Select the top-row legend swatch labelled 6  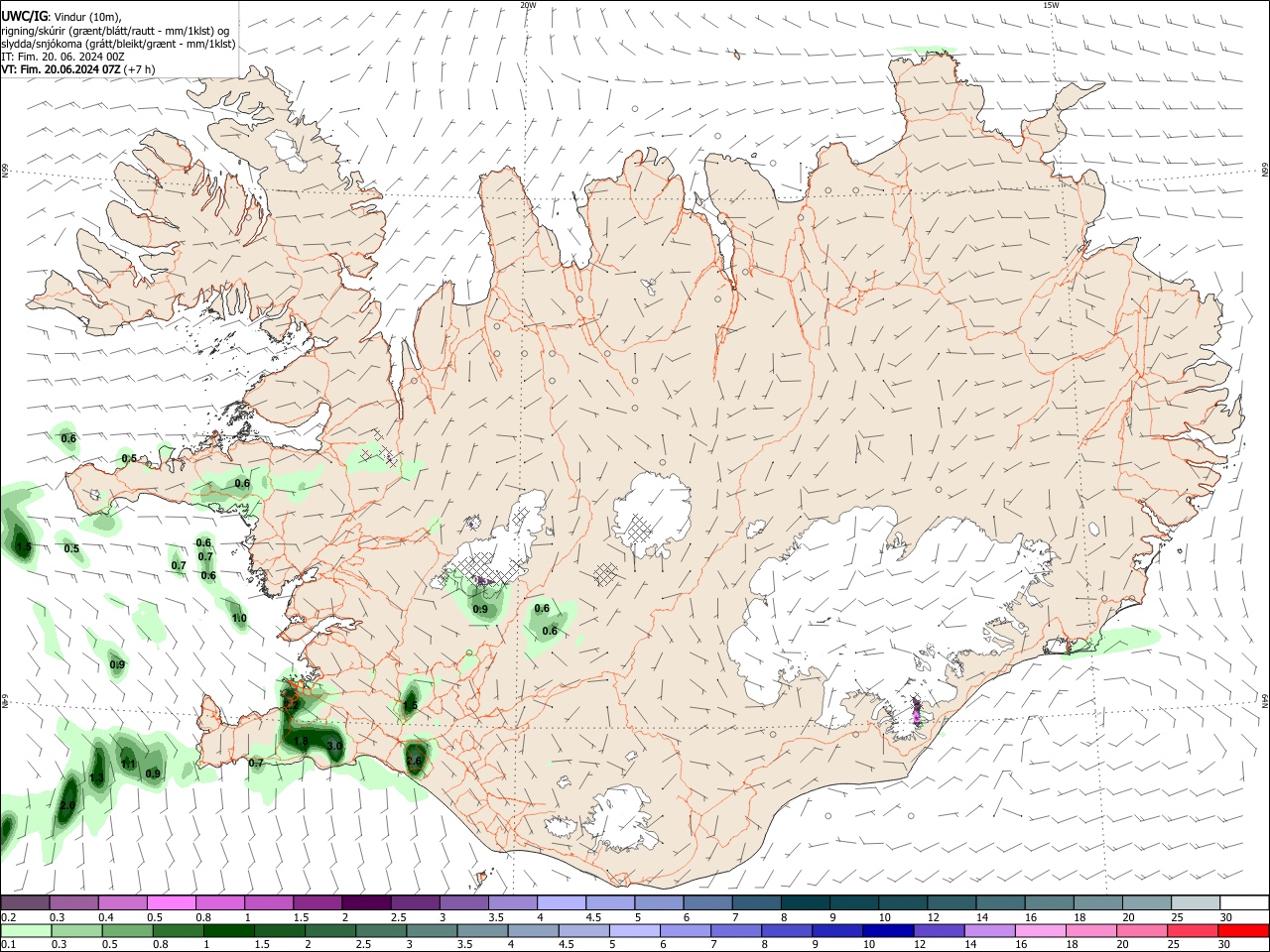[707, 903]
